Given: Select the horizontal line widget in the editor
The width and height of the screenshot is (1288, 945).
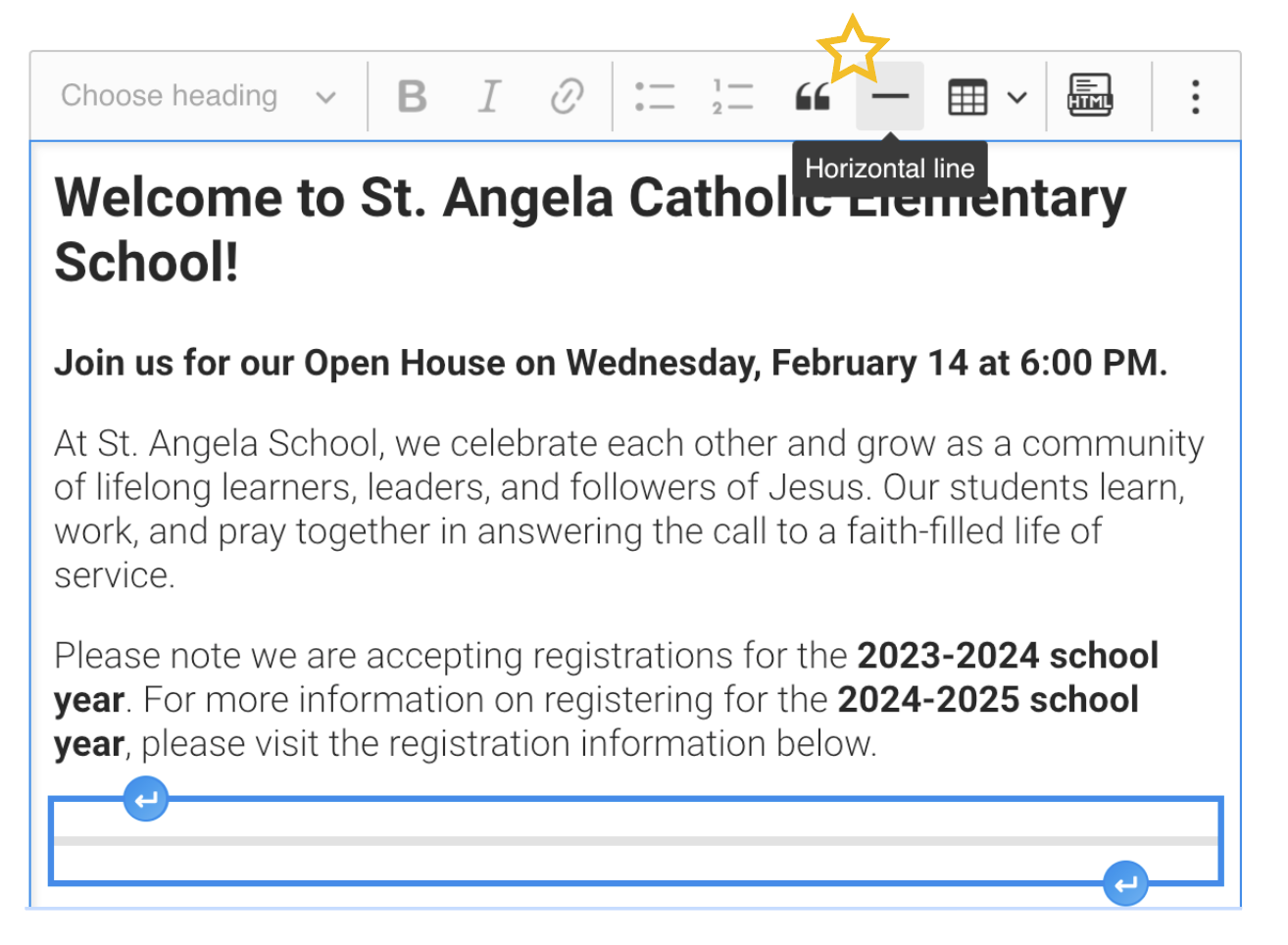Looking at the screenshot, I should point(635,841).
